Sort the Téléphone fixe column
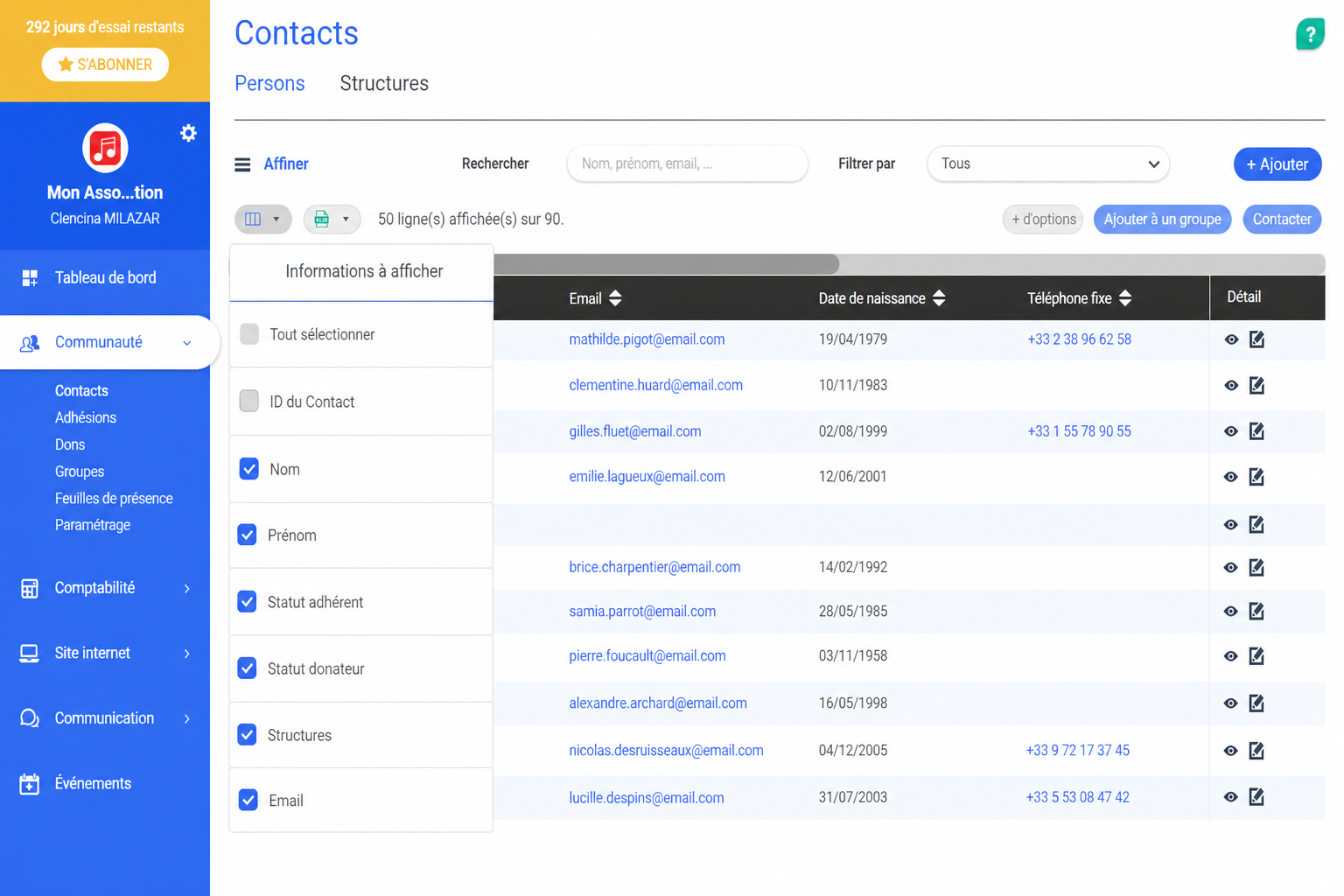Viewport: 1344px width, 896px height. 1125,298
